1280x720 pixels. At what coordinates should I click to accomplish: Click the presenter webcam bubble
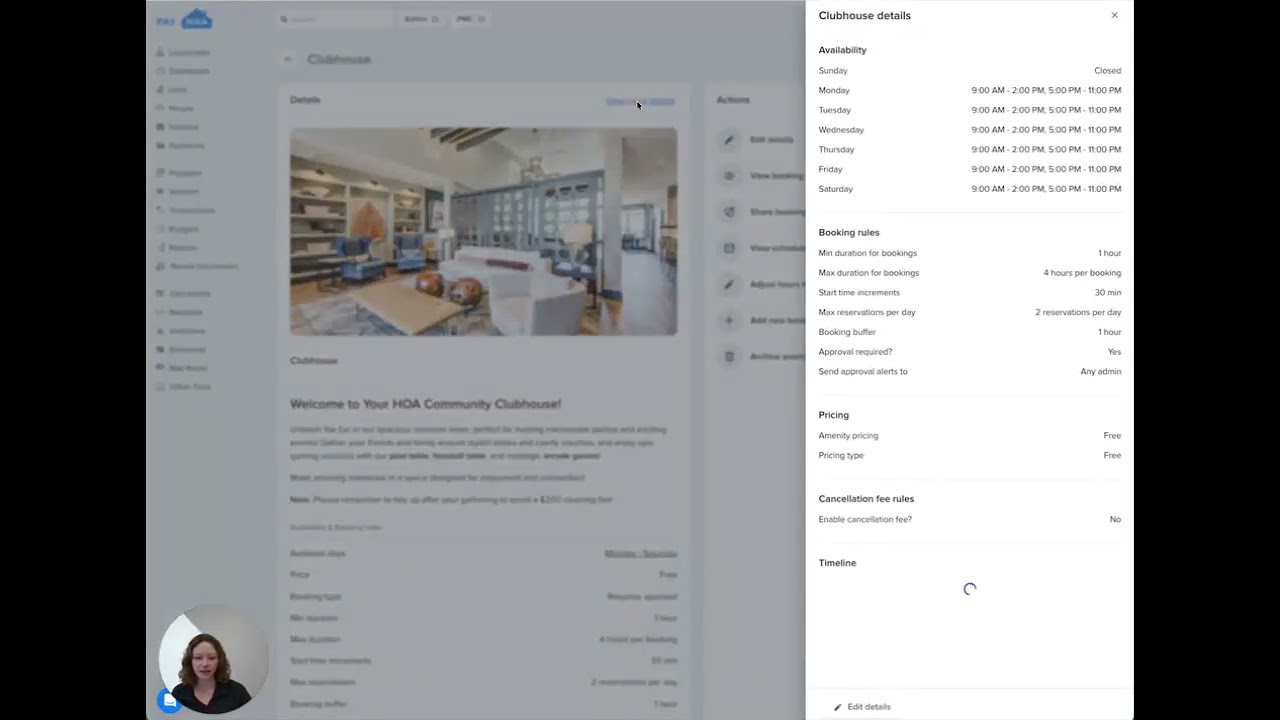tap(212, 660)
